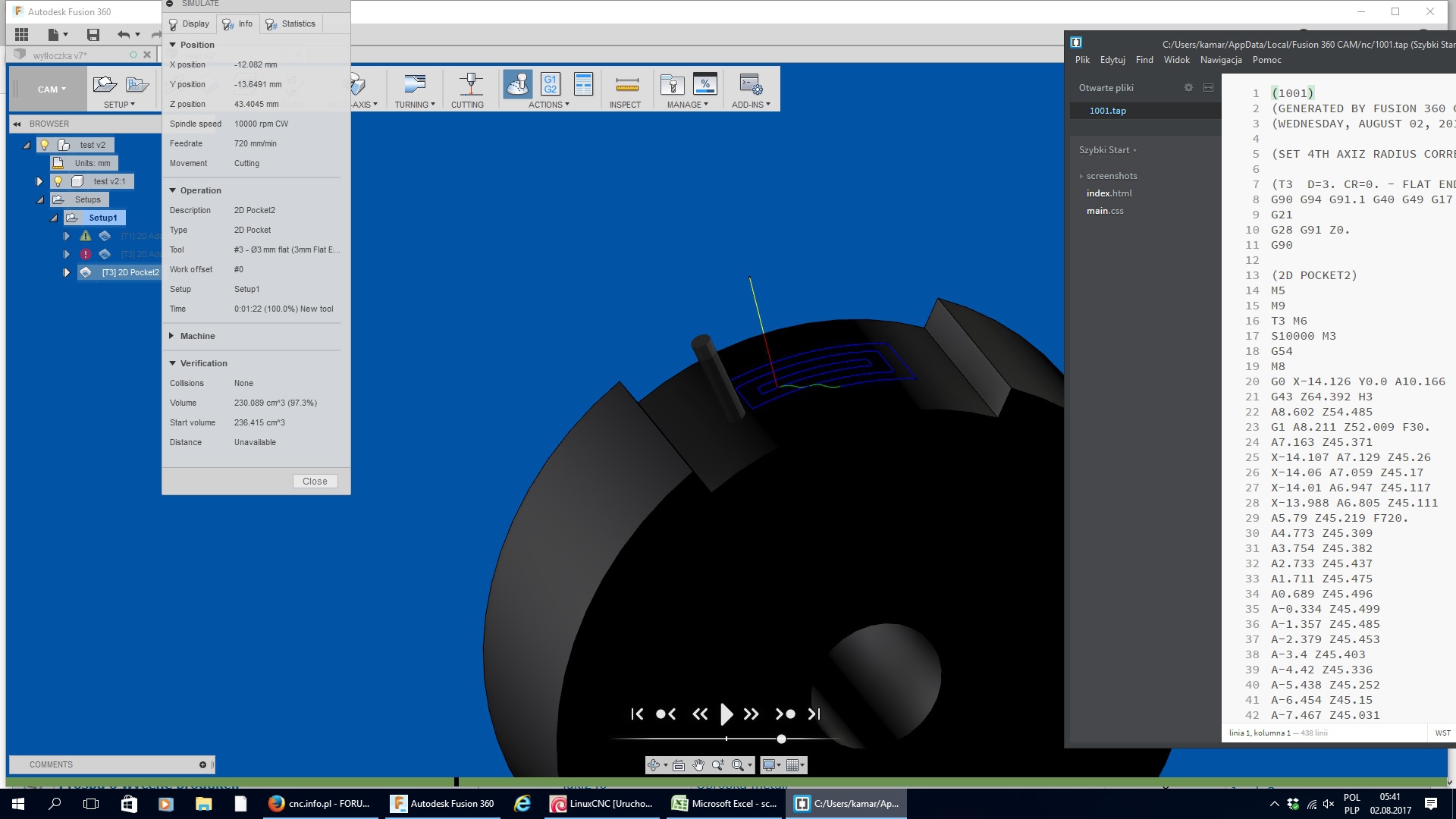Open main.css in the editor sidebar
Screen dimensions: 1456x819
coord(1105,211)
